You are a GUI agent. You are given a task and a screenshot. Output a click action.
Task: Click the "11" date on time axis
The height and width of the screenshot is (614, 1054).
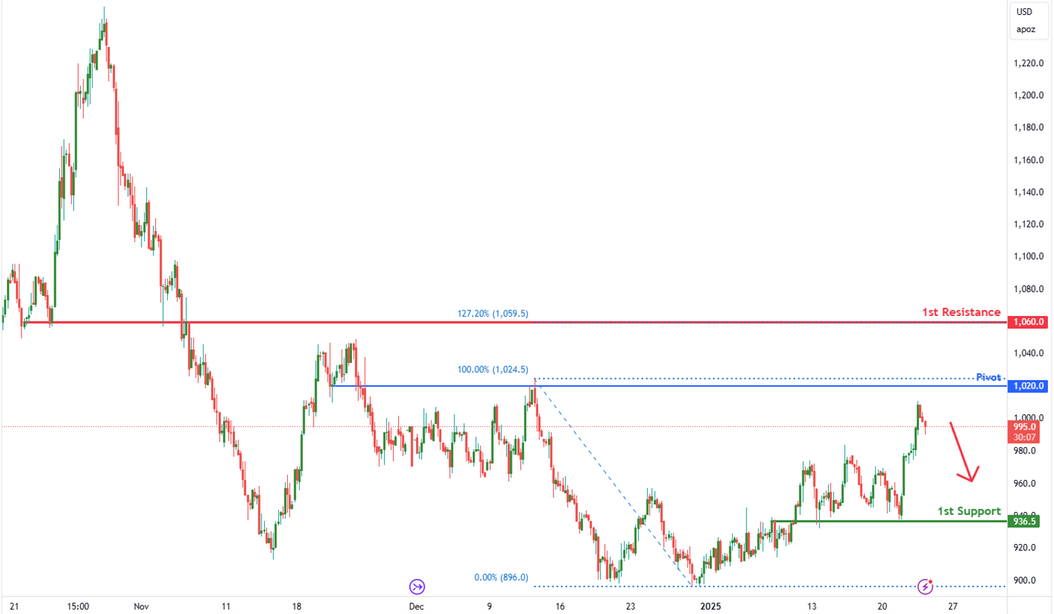click(x=226, y=606)
